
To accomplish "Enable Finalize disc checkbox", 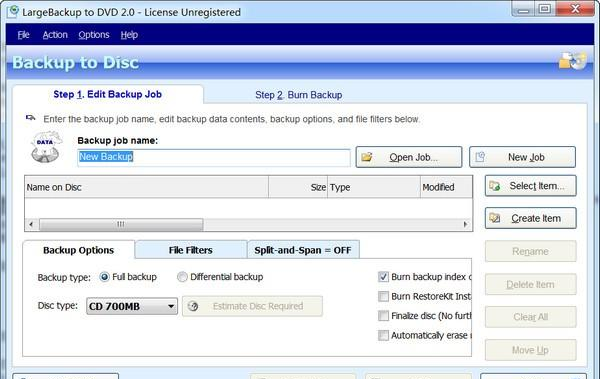I will pyautogui.click(x=383, y=316).
